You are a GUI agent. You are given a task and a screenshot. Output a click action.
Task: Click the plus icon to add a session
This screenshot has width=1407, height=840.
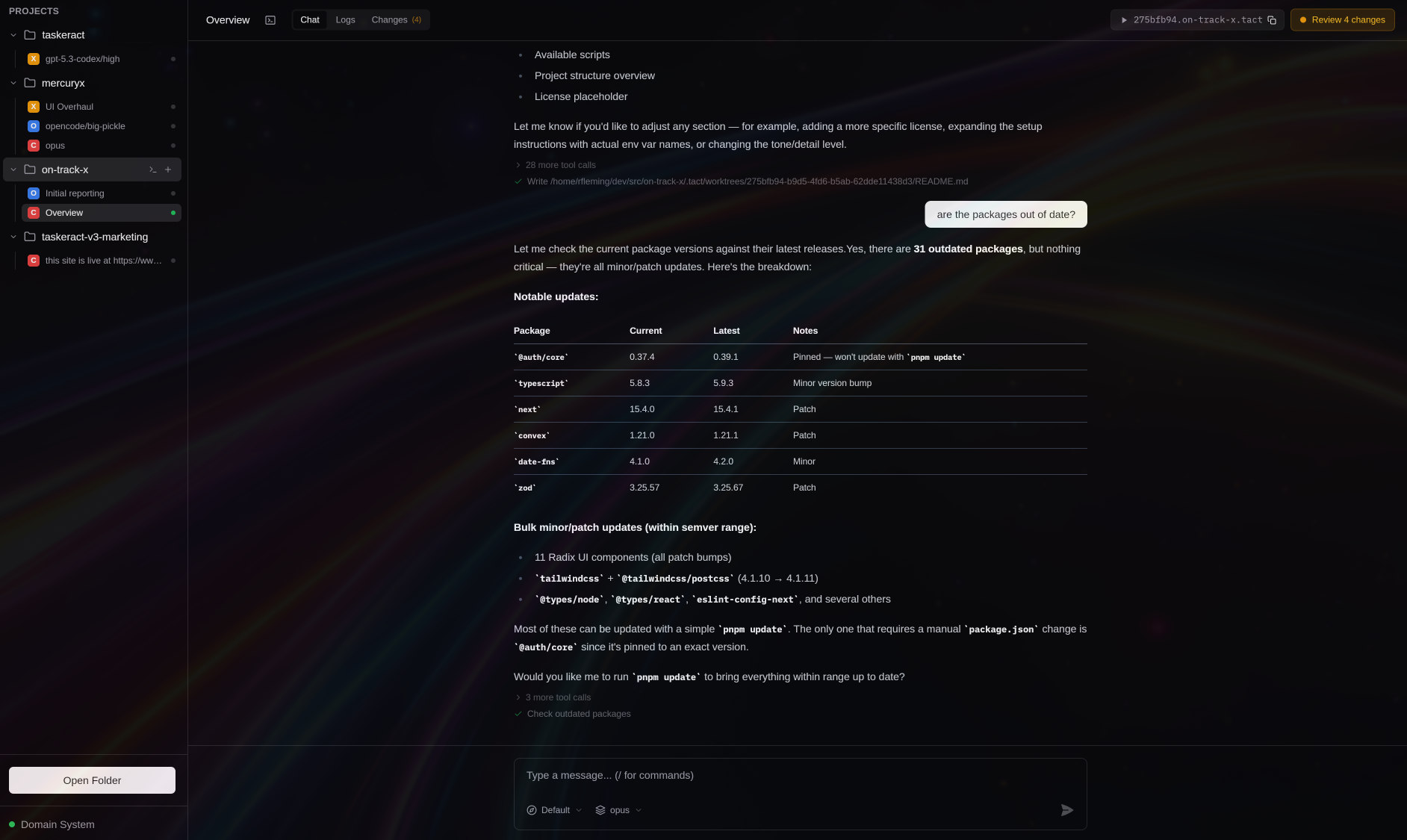(x=168, y=169)
